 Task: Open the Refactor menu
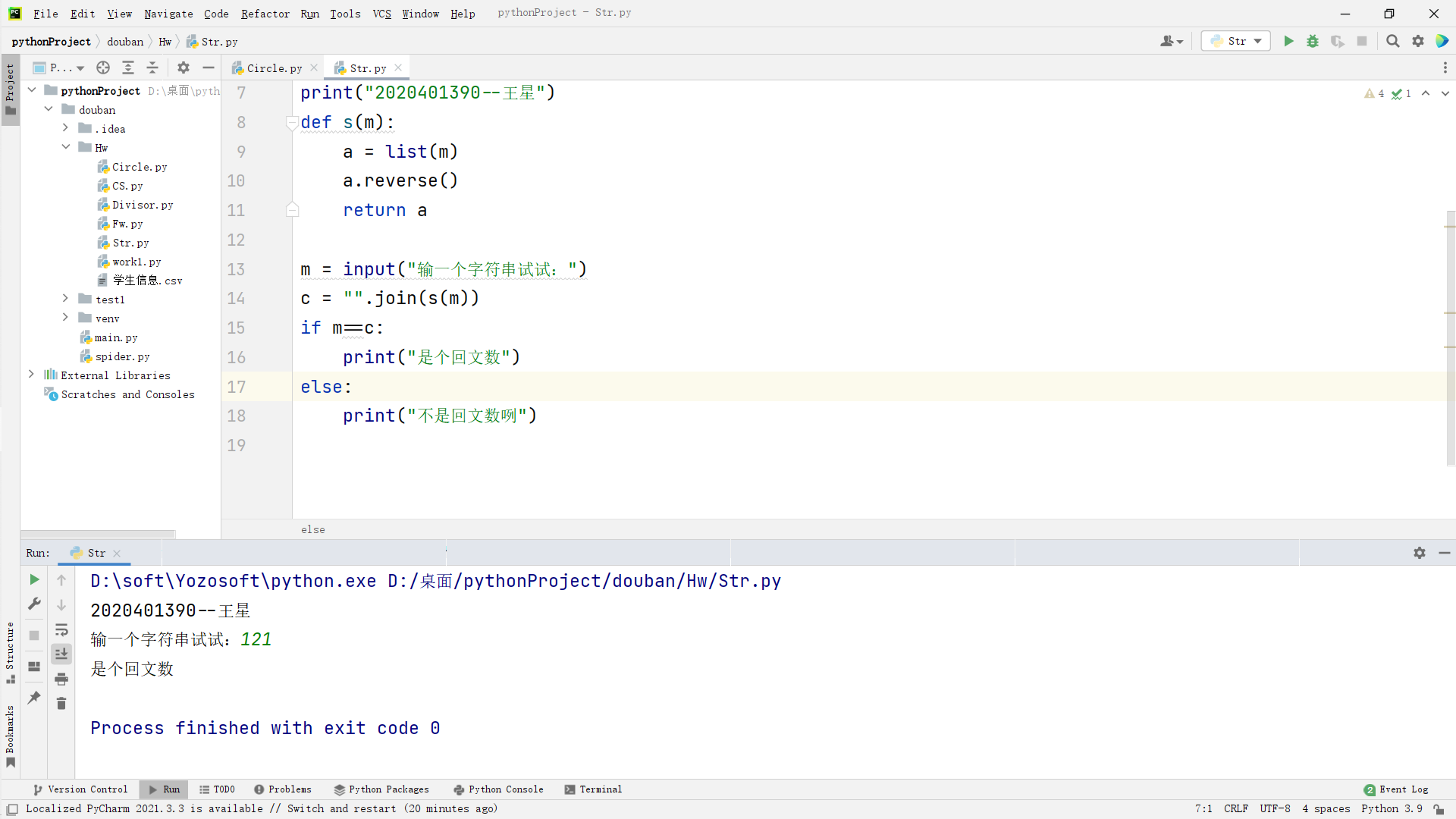tap(265, 14)
